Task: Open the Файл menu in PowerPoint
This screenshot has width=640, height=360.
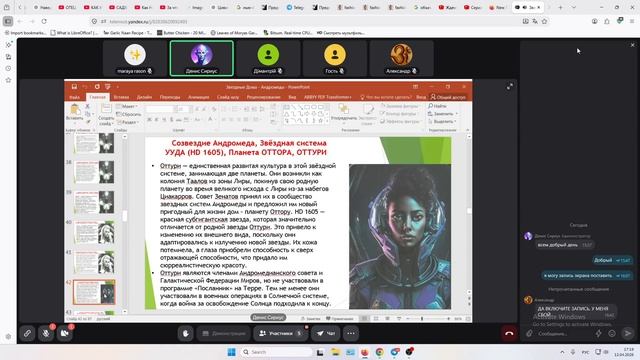Action: point(75,97)
